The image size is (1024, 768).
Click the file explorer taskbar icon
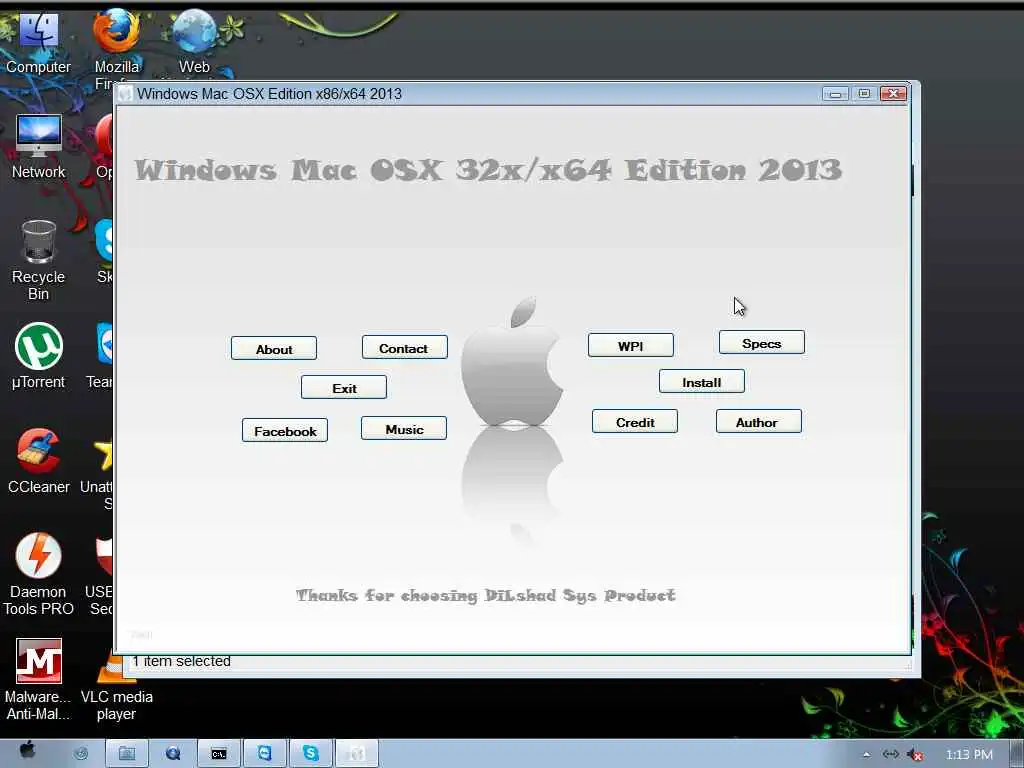[x=127, y=754]
